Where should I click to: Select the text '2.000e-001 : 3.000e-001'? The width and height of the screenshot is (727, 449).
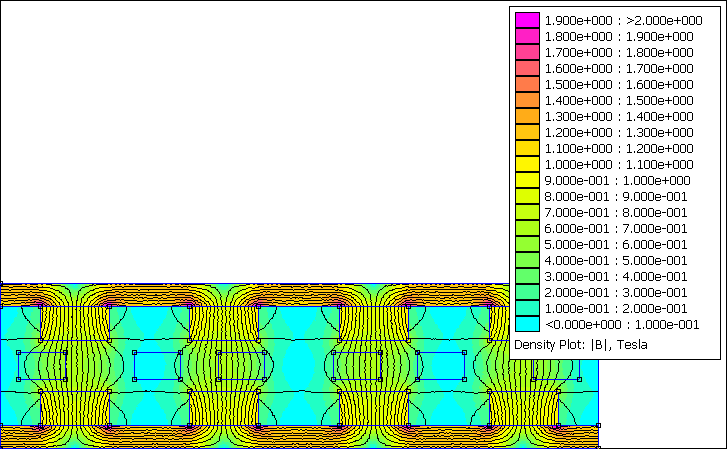click(x=616, y=292)
